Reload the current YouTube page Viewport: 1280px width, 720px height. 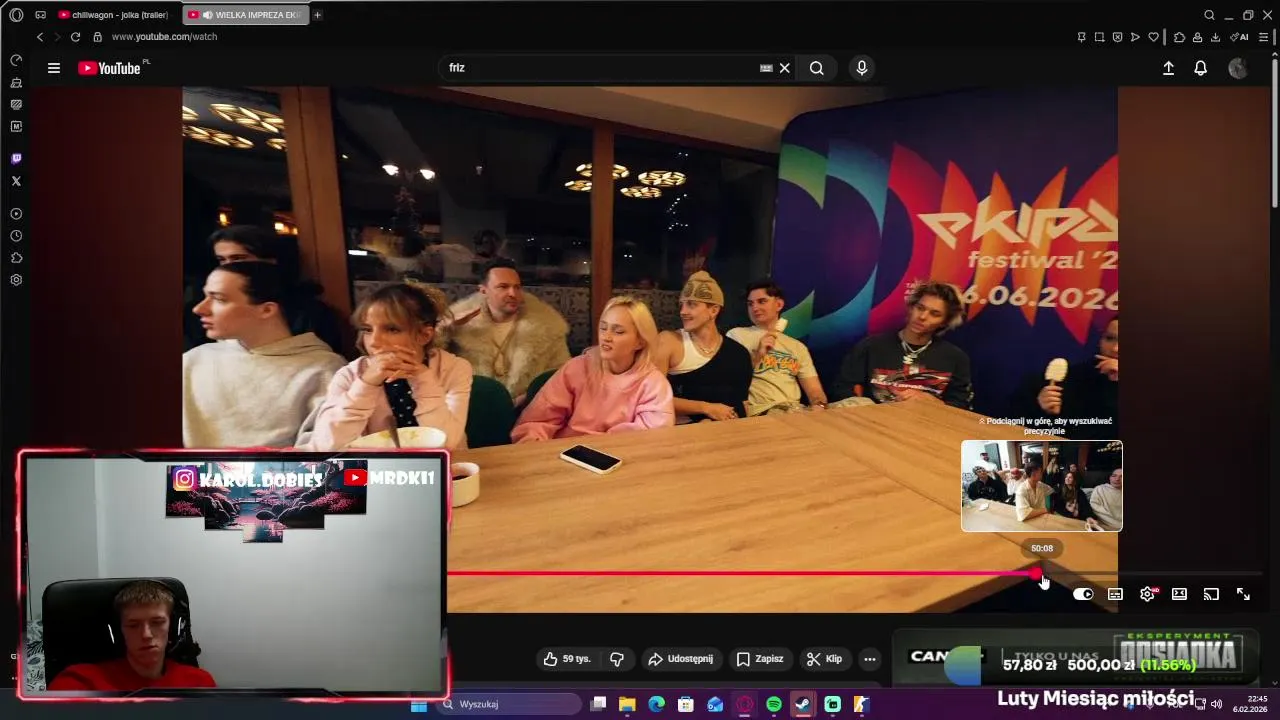tap(75, 37)
